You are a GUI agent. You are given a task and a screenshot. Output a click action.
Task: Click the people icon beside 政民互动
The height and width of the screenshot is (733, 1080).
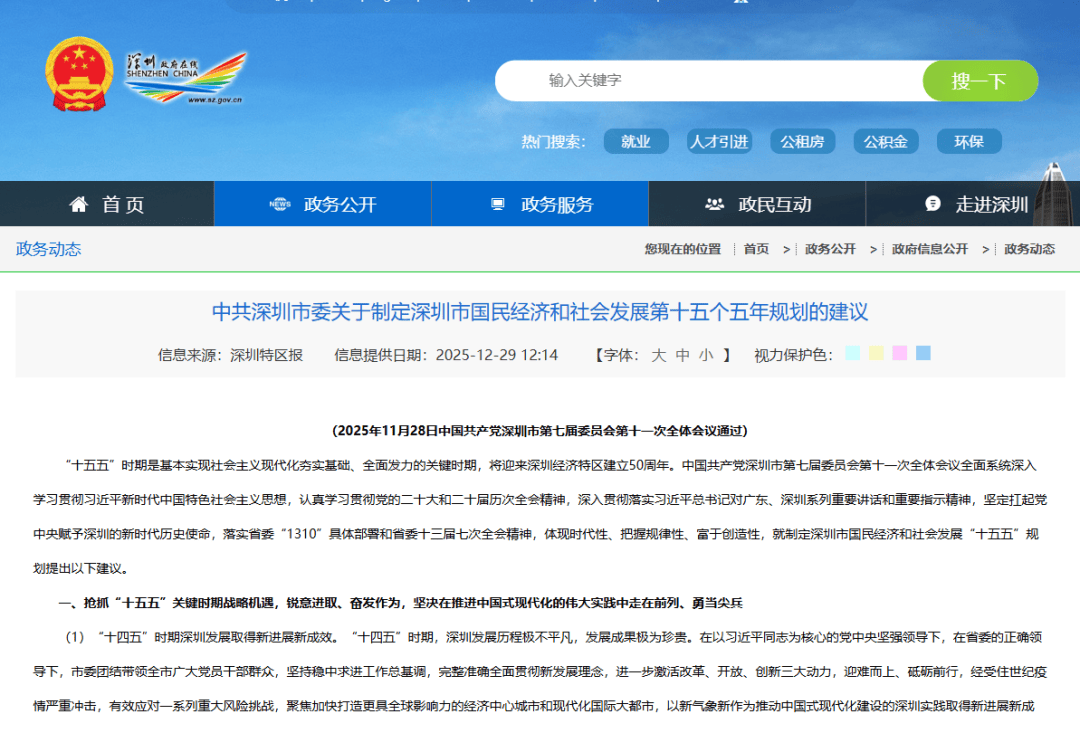pyautogui.click(x=714, y=204)
